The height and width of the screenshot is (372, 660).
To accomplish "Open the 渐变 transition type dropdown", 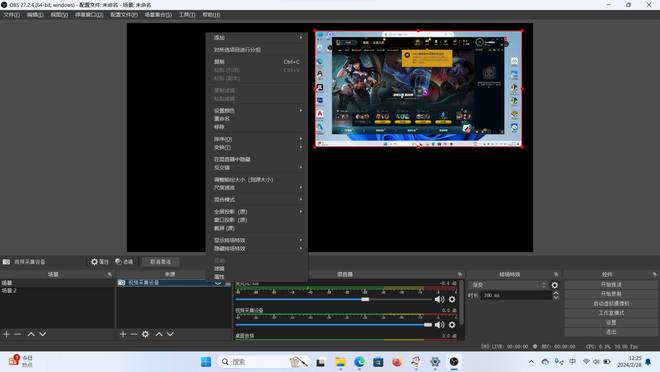I will coord(508,285).
